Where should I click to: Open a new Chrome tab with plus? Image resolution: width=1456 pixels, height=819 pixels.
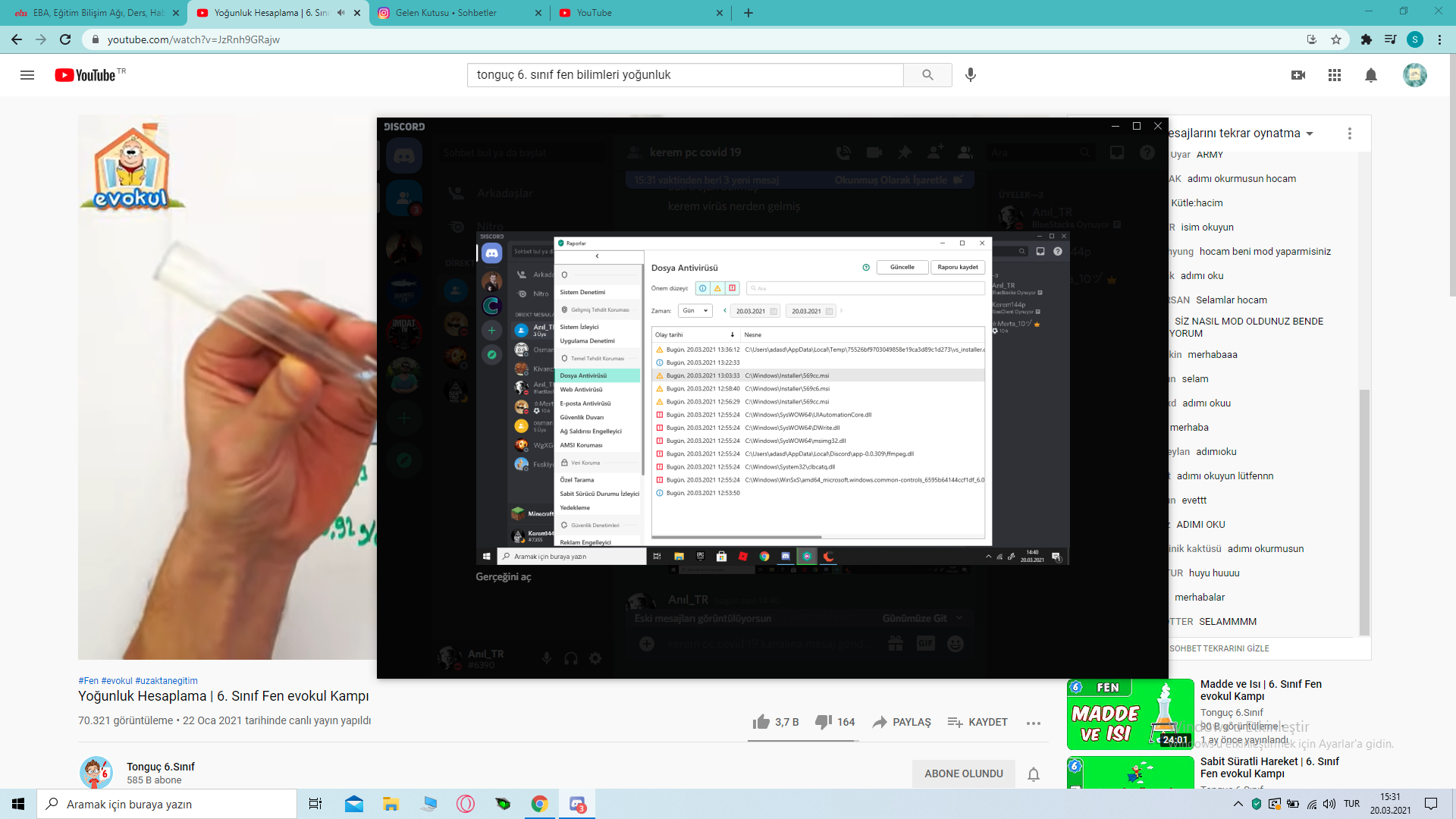(748, 13)
